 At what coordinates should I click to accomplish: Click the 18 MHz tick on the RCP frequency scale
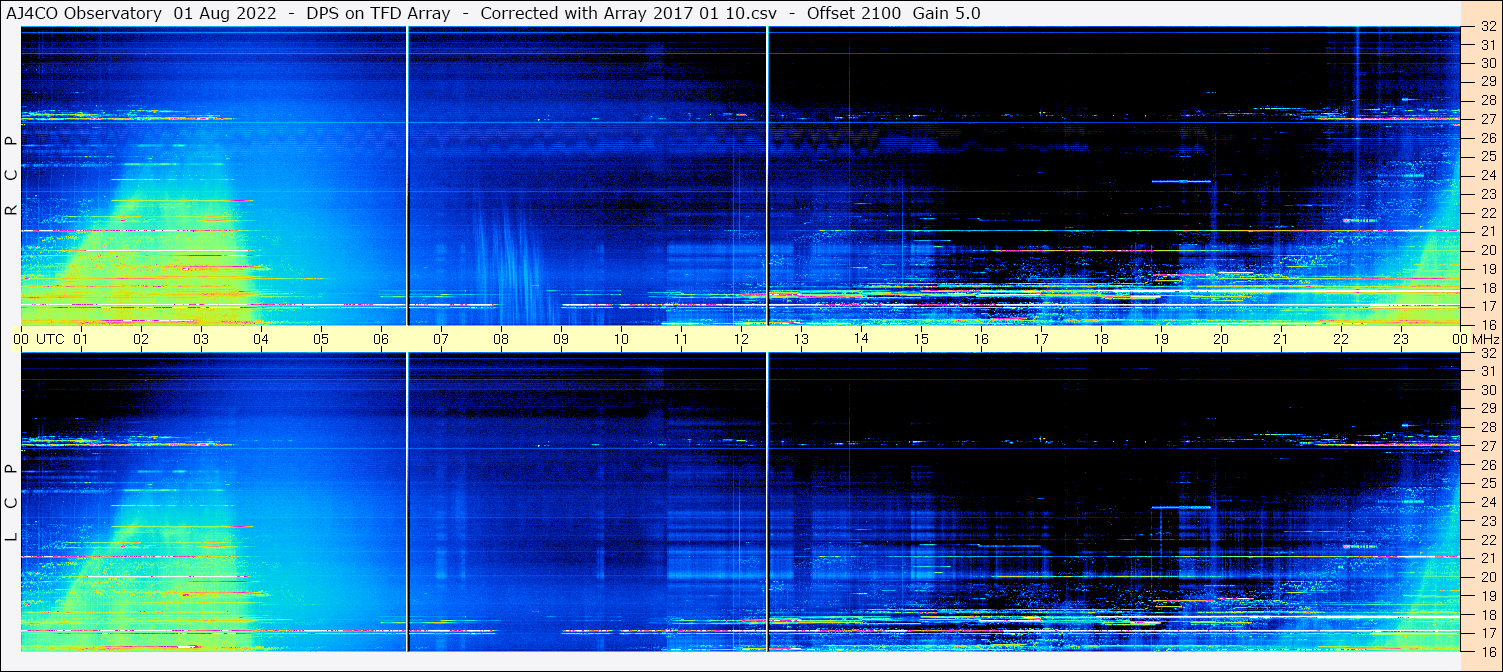1487,287
